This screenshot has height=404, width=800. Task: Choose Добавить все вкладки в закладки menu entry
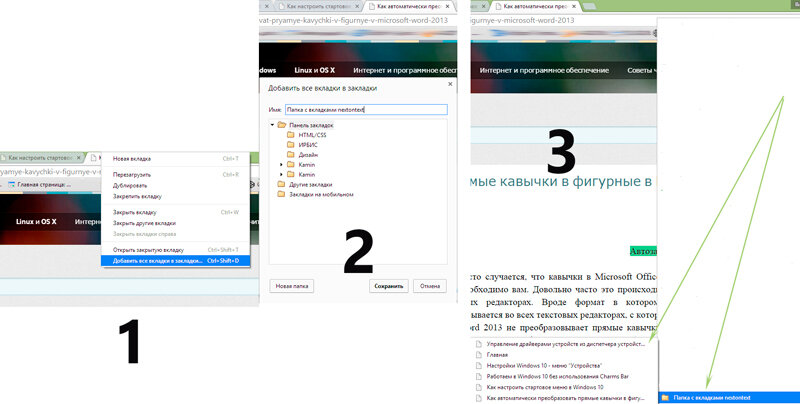pos(176,261)
